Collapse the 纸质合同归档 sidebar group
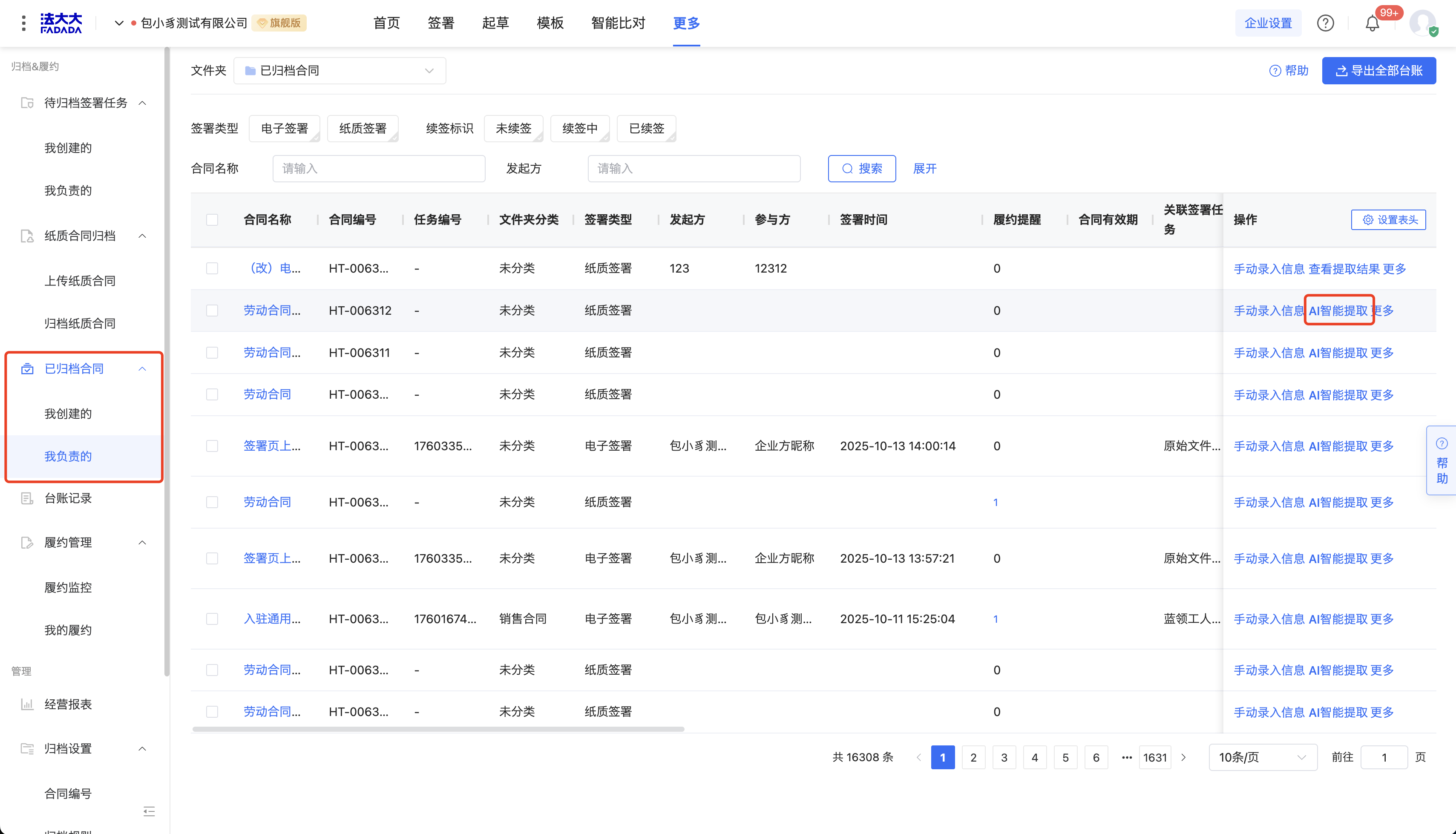Viewport: 1456px width, 834px height. pos(143,236)
